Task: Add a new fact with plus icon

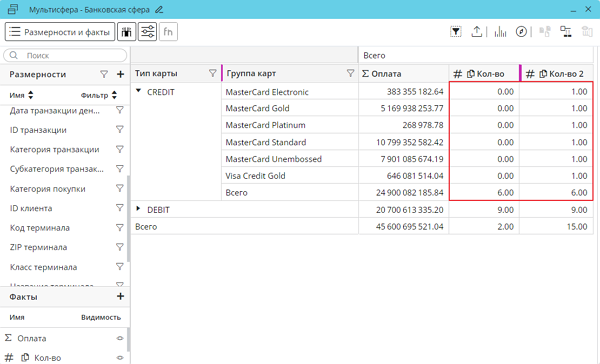Action: 121,296
